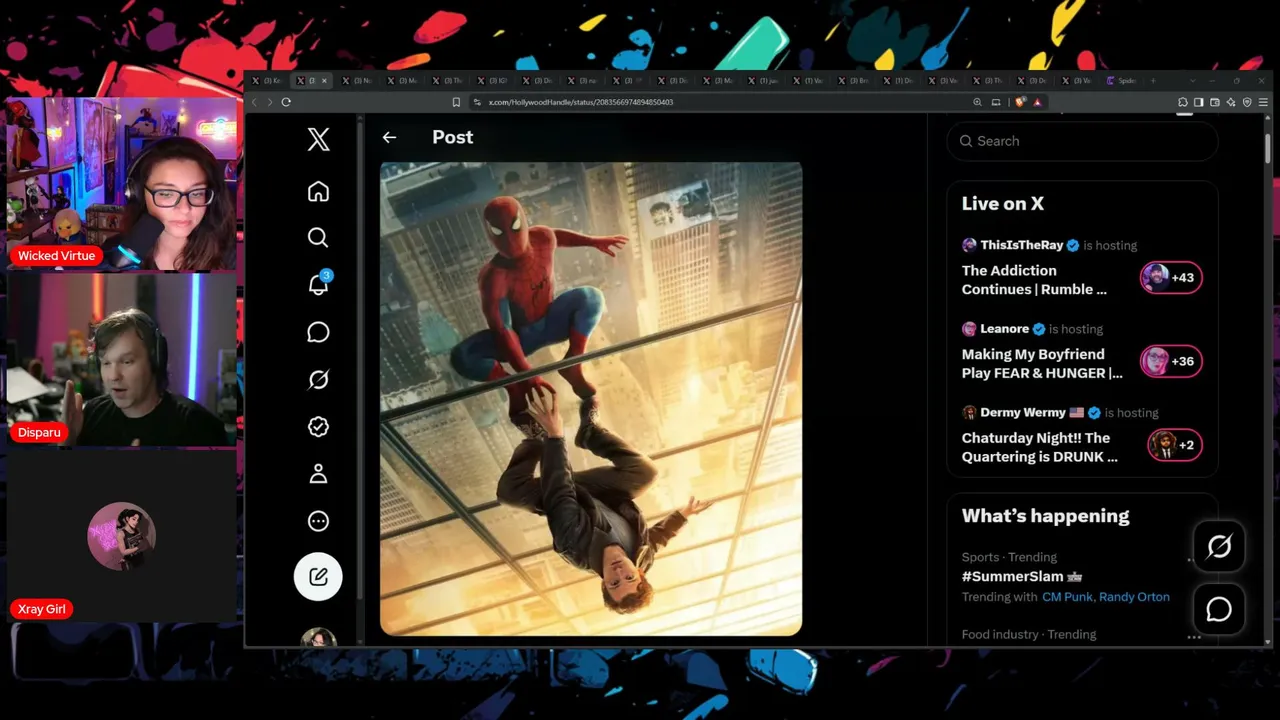Open Profile icon in sidebar
Screen dimensions: 1280x720
click(318, 474)
